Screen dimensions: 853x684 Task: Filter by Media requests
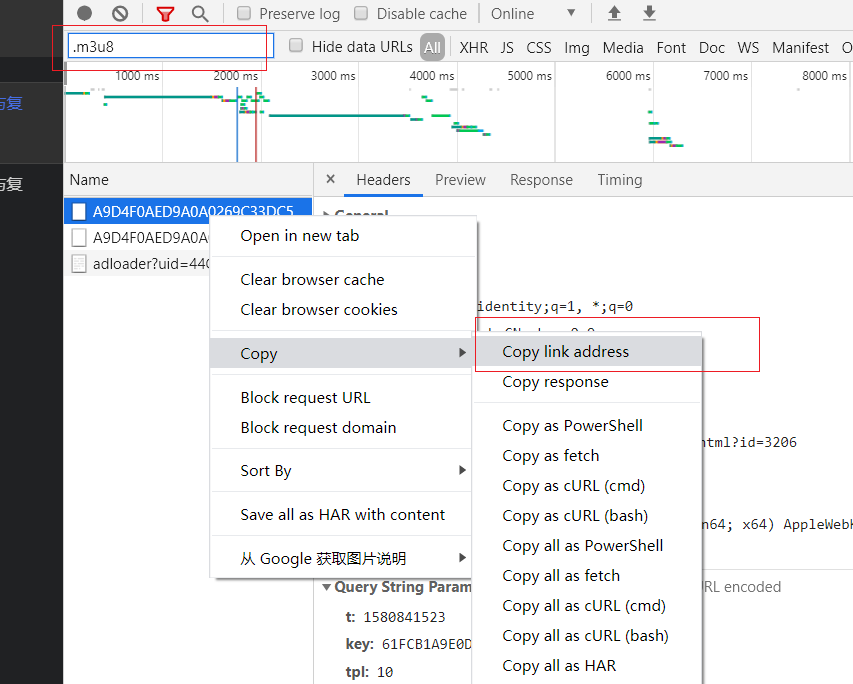[x=623, y=48]
